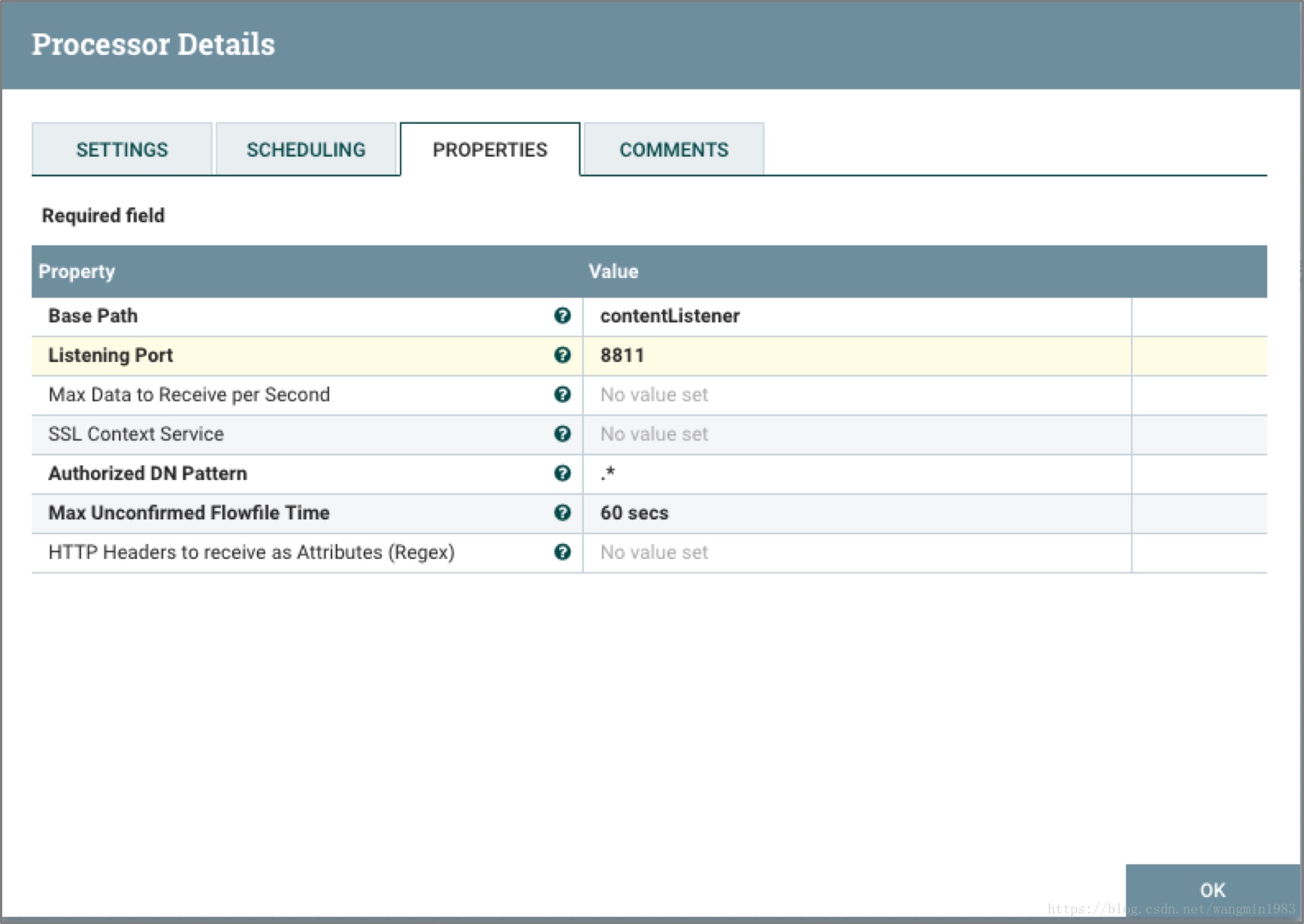1304x924 pixels.
Task: Click HTTP Headers to receive as Attributes label
Action: tap(252, 553)
